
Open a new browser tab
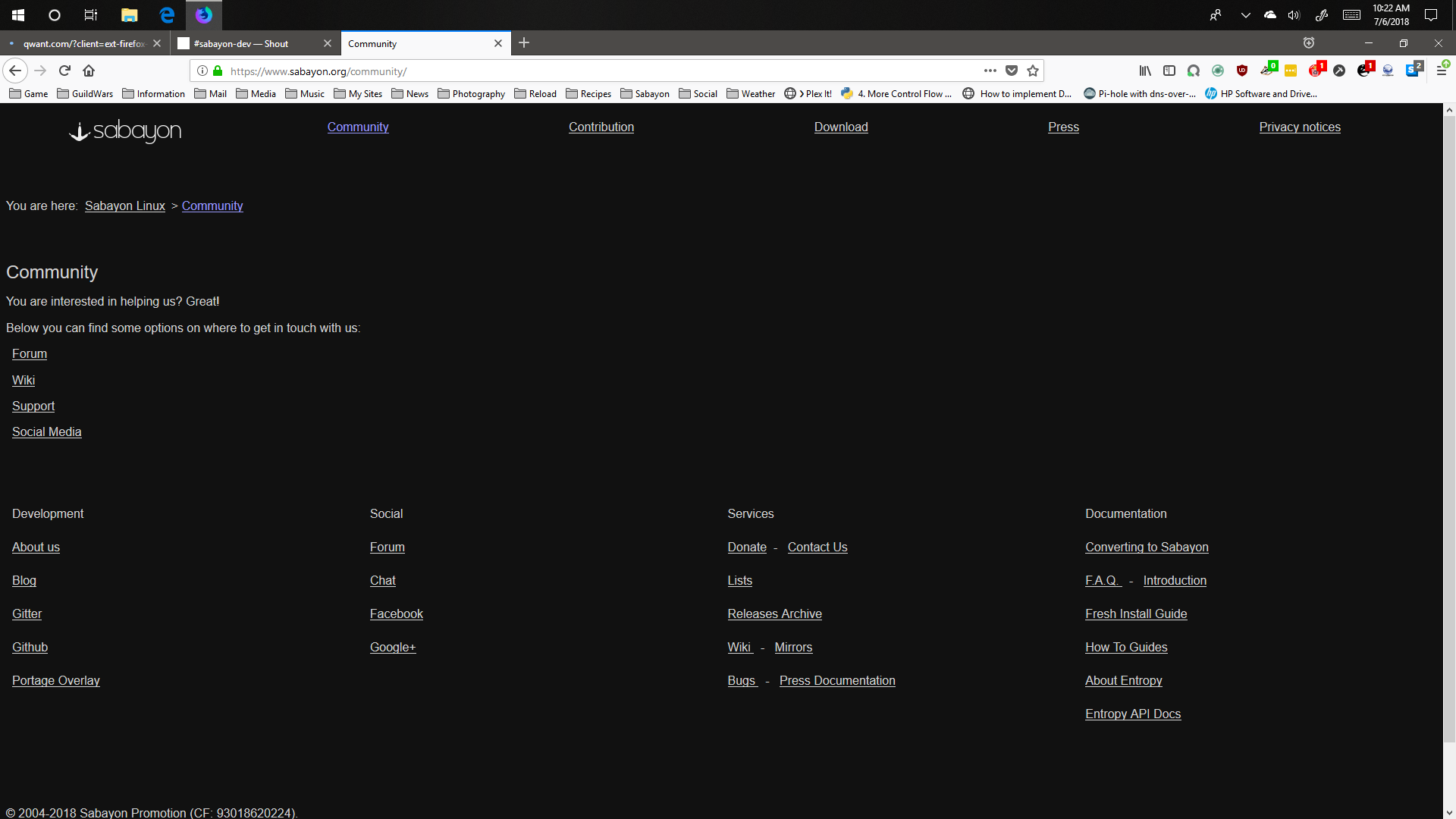point(524,43)
